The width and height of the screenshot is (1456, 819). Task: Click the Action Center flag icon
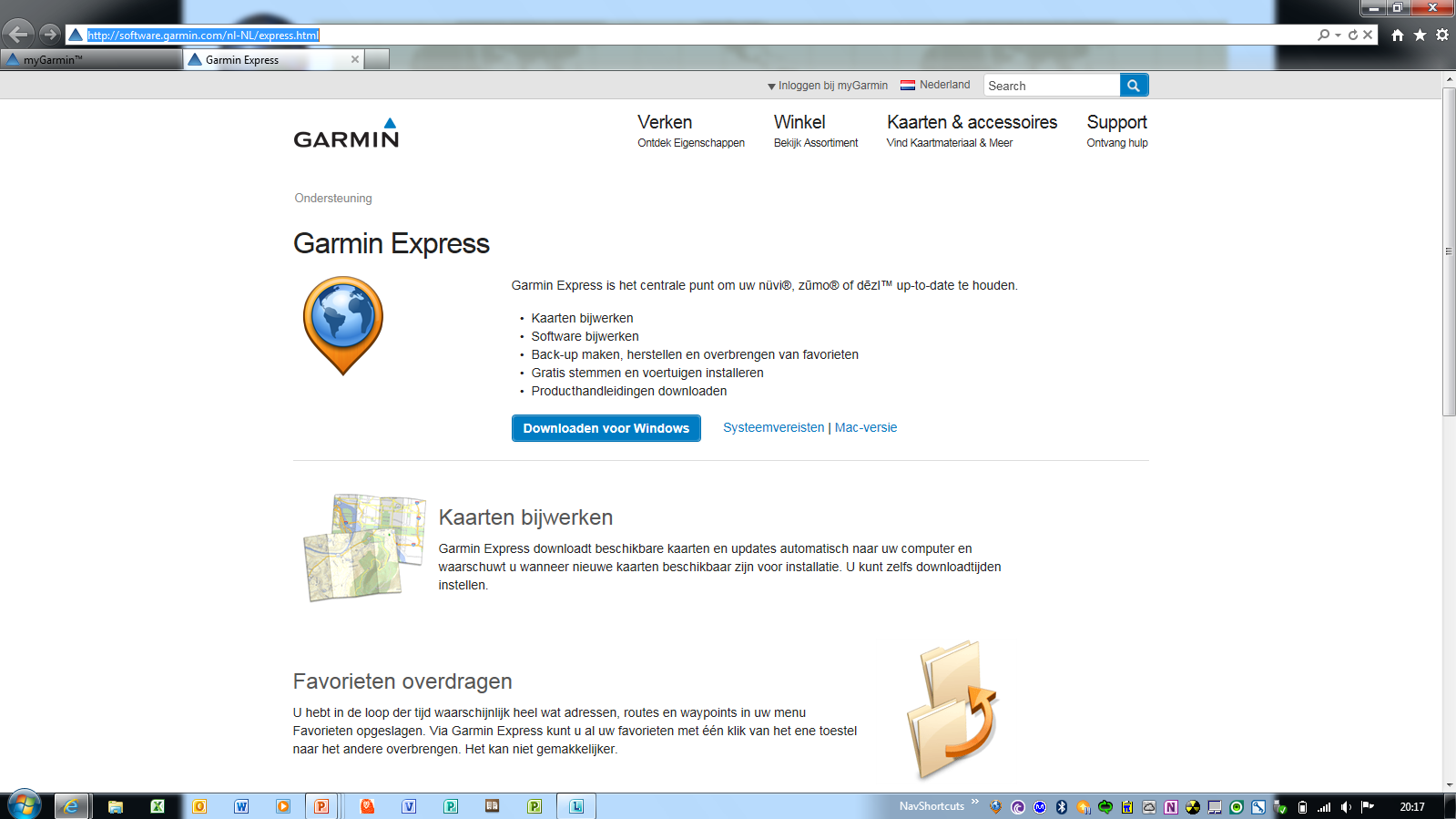coord(1368,807)
